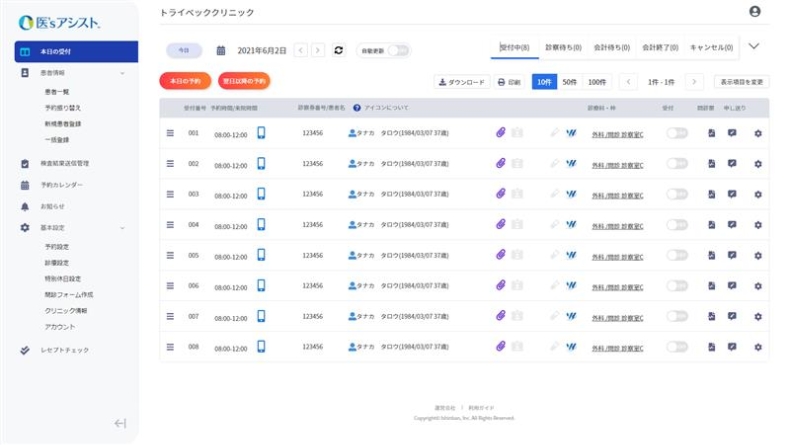Open the user account icon at top right
Screen dimensions: 790x445
coord(754,12)
